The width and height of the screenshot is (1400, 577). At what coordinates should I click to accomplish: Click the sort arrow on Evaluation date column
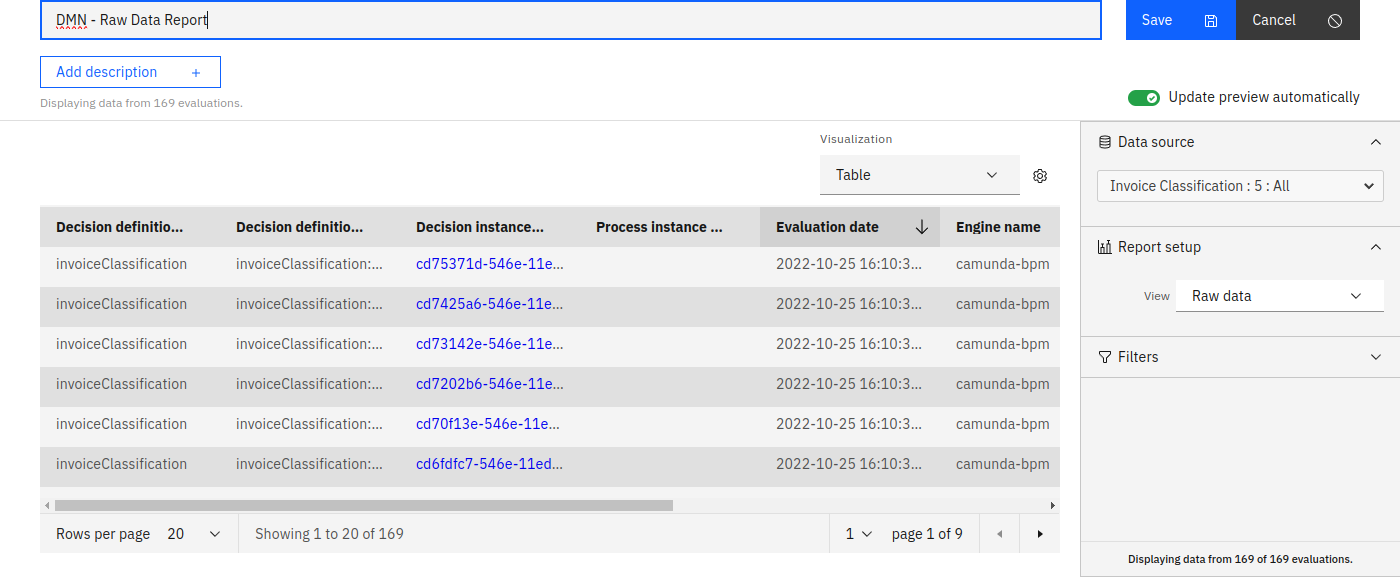(921, 227)
